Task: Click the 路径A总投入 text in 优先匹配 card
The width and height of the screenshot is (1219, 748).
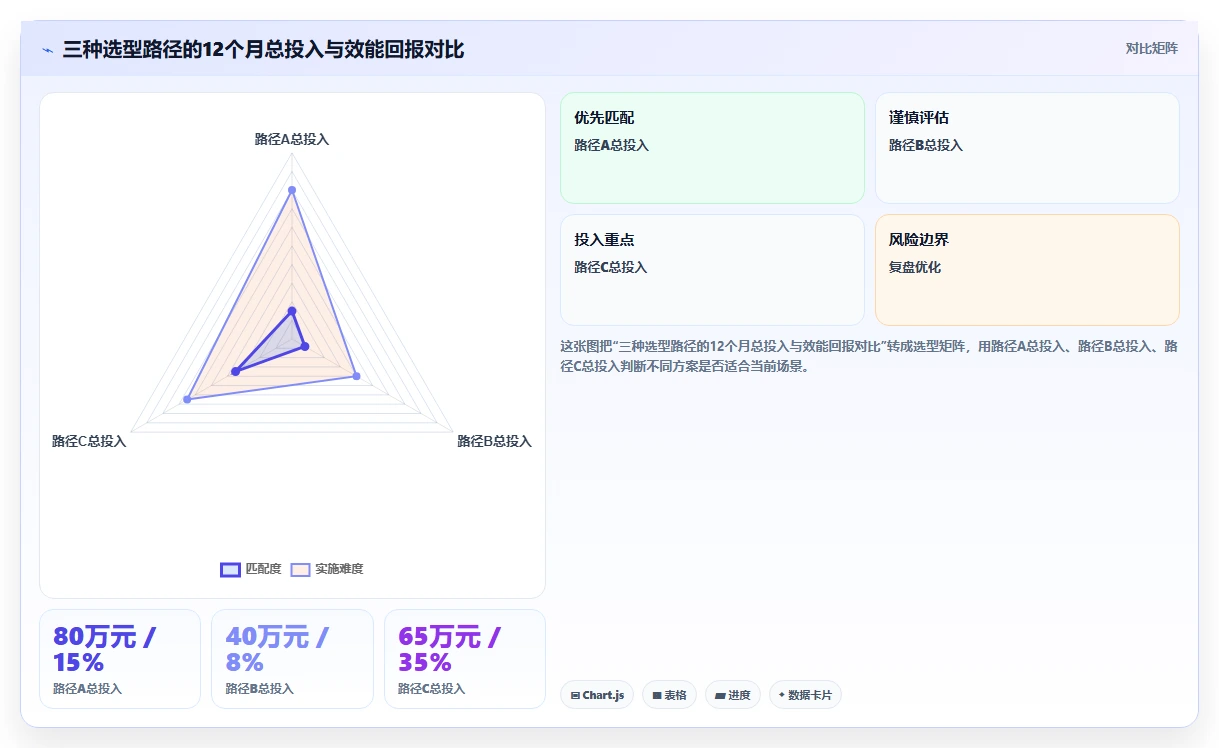Action: (x=611, y=145)
